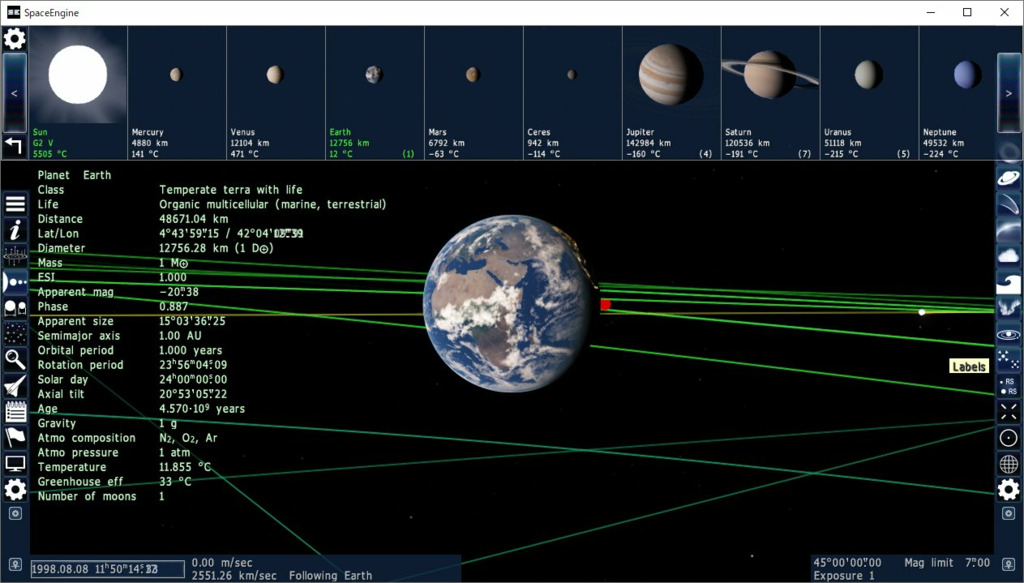Toggle water surfaces wave icon
This screenshot has width=1024, height=583.
[x=1008, y=282]
